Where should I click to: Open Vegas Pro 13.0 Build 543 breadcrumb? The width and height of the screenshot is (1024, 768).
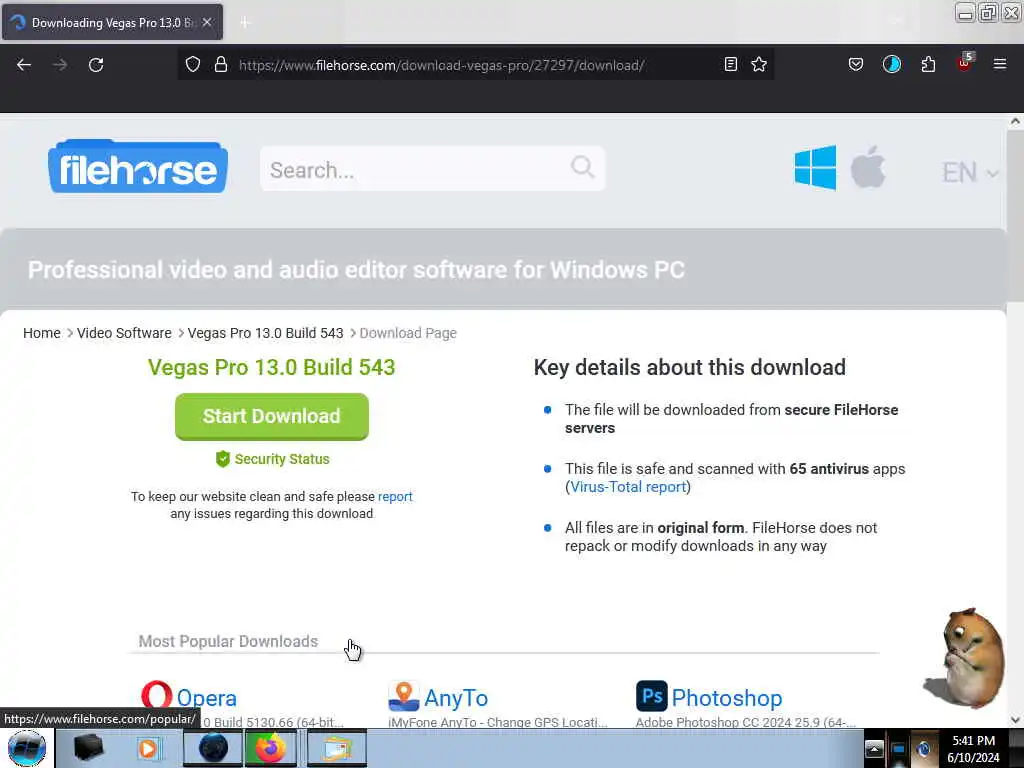point(265,333)
